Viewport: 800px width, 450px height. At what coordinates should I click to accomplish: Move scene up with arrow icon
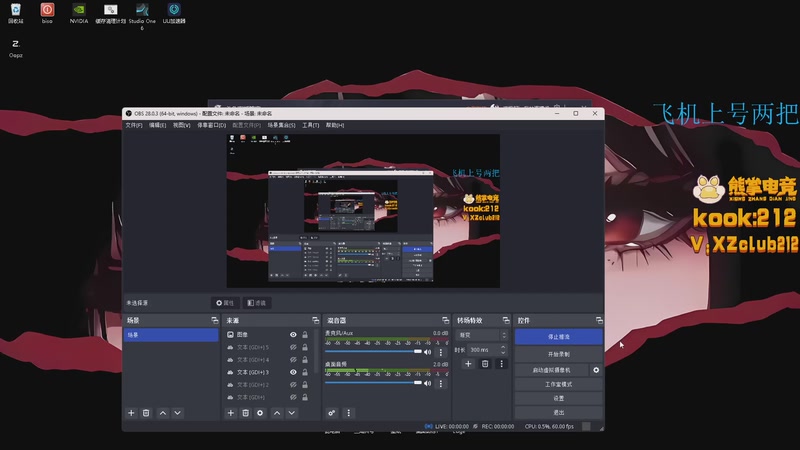tap(163, 413)
